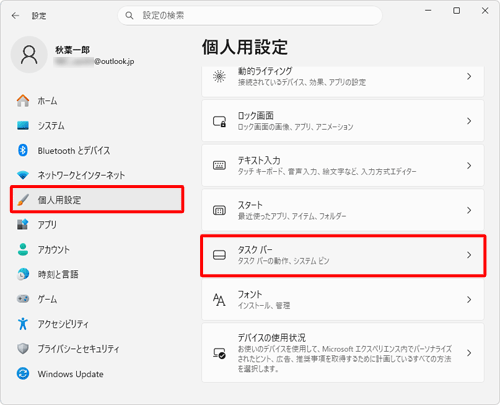This screenshot has height=405, width=500.
Task: Click the デバイスの使用状況 icon
Action: tap(219, 353)
